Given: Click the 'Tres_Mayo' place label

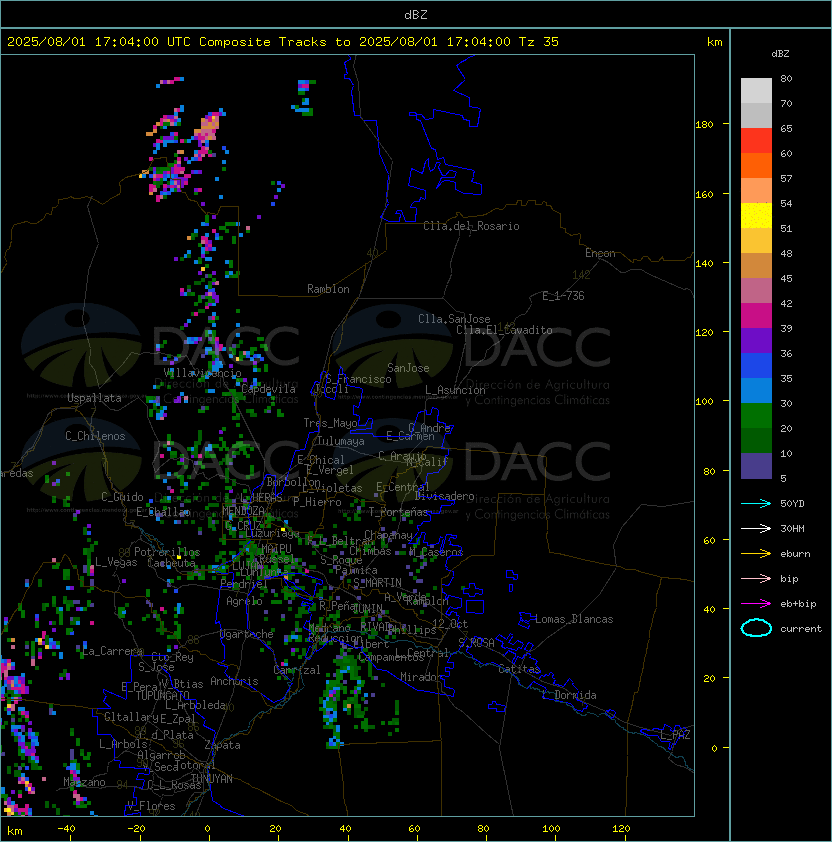Looking at the screenshot, I should (x=330, y=423).
